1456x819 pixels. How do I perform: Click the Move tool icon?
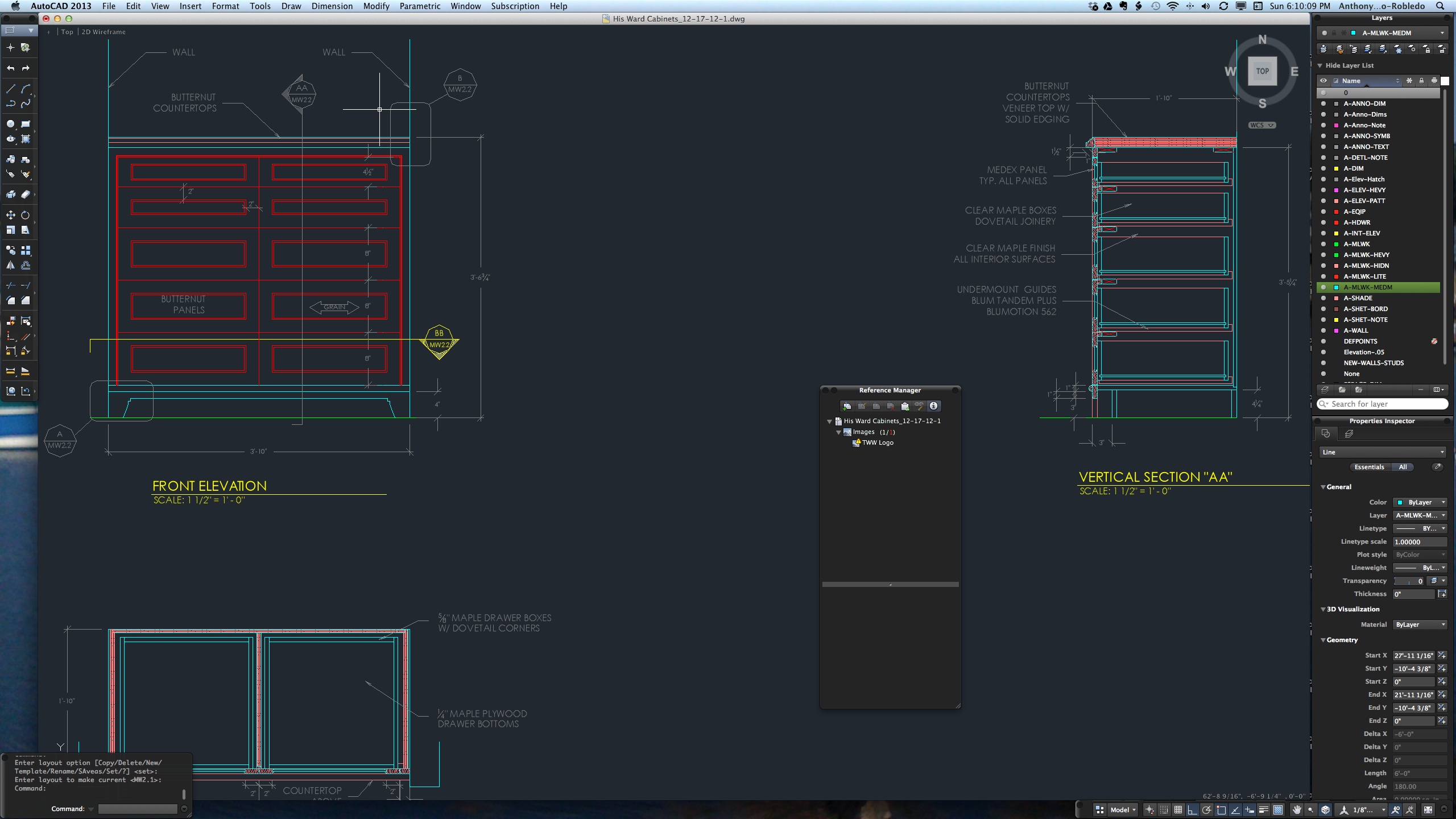point(10,215)
